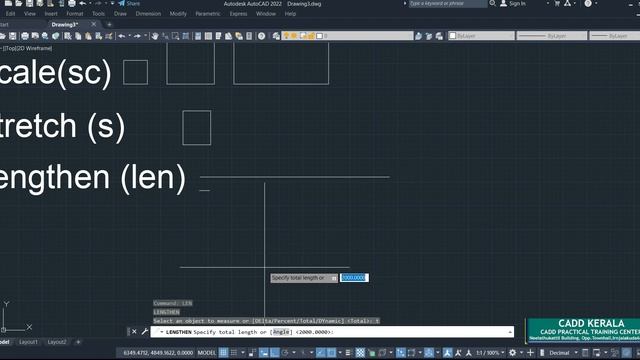This screenshot has width=640, height=360.
Task: Open the Dimension menu
Action: pyautogui.click(x=148, y=13)
